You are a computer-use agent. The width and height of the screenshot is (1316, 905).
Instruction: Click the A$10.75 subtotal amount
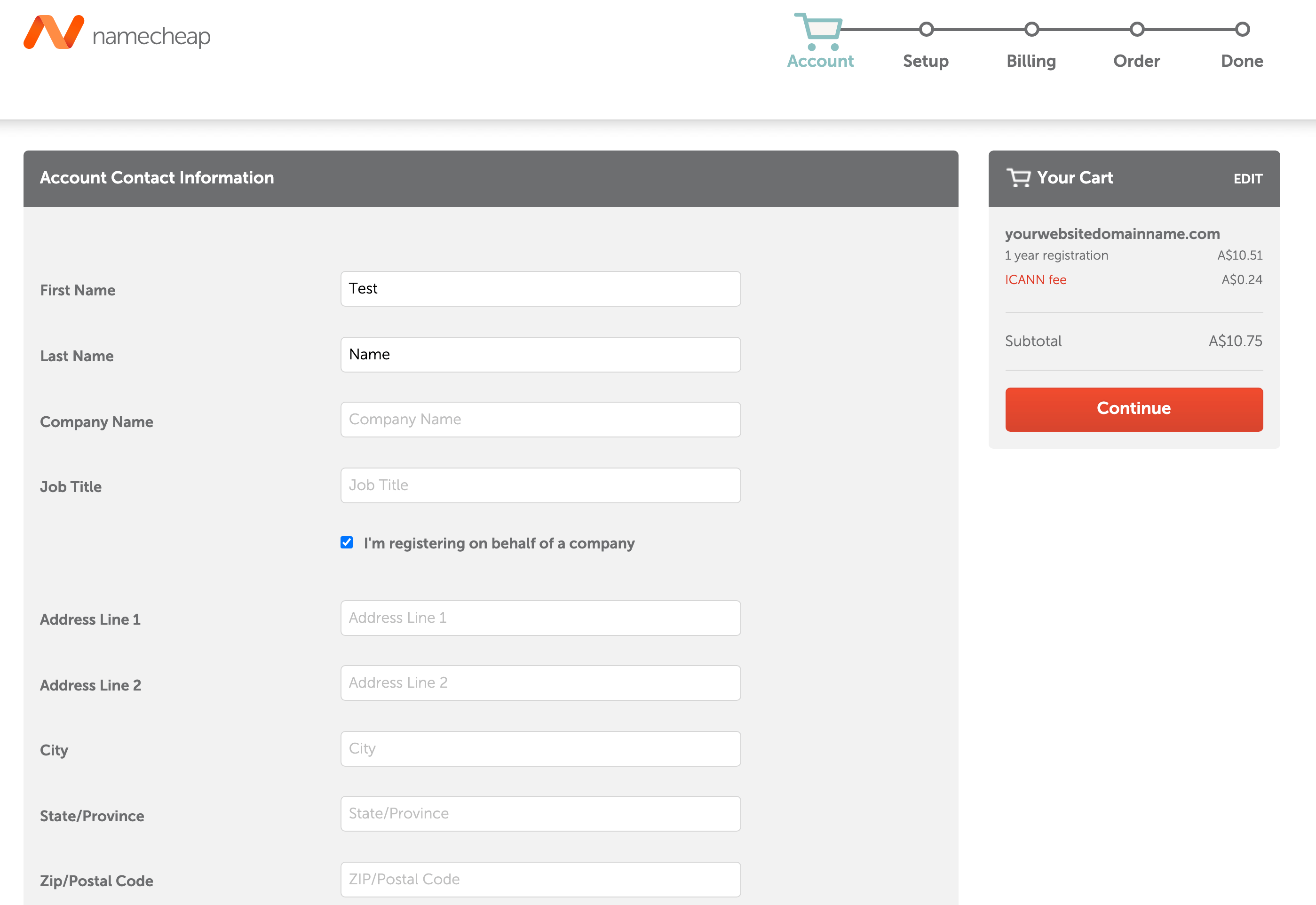[1236, 341]
